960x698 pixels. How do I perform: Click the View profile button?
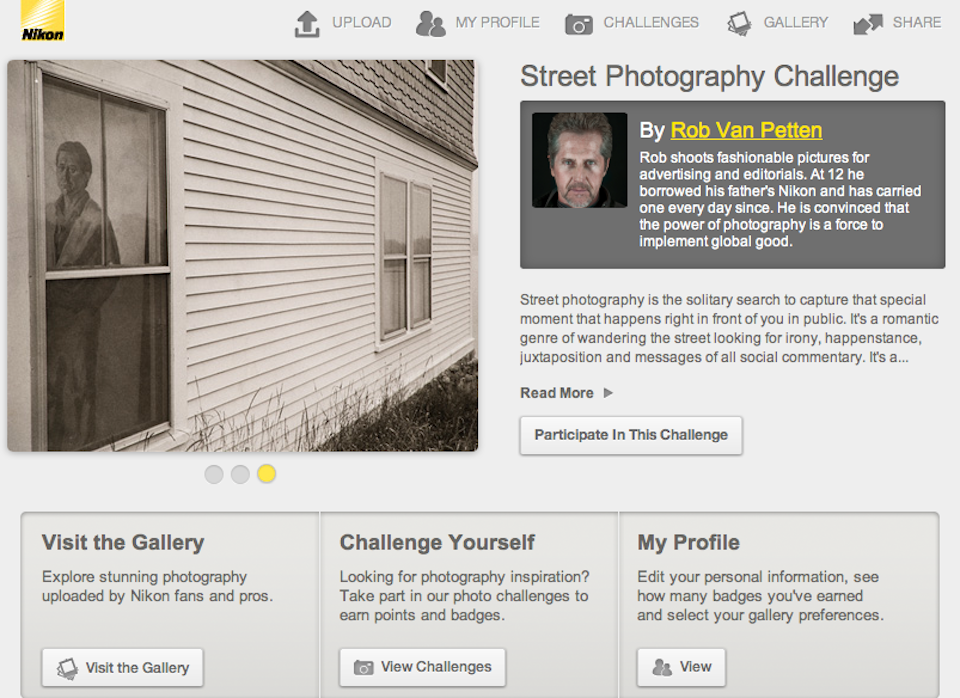tap(681, 667)
